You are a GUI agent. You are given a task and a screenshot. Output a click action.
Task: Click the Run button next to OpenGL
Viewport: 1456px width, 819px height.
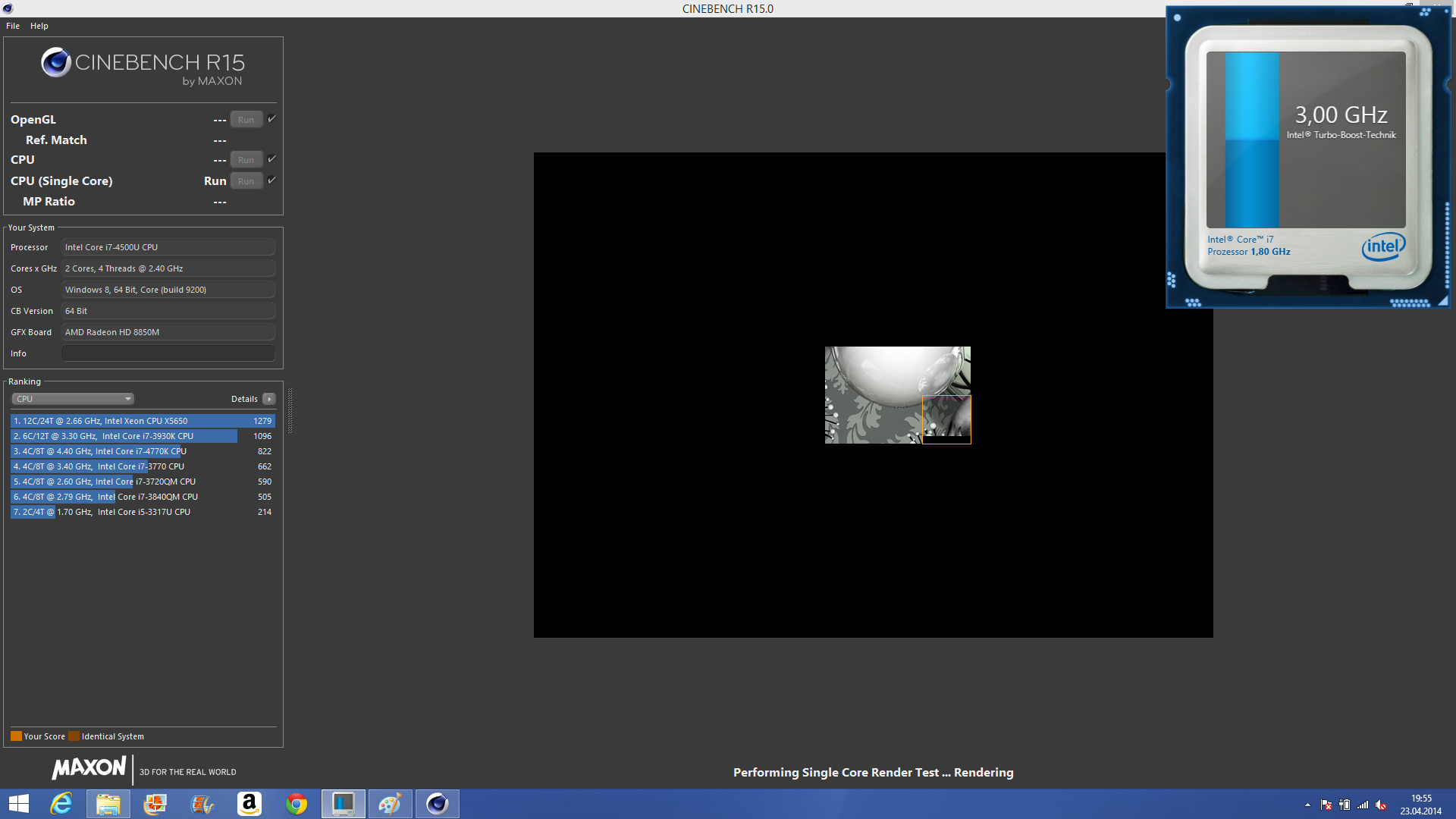(246, 120)
